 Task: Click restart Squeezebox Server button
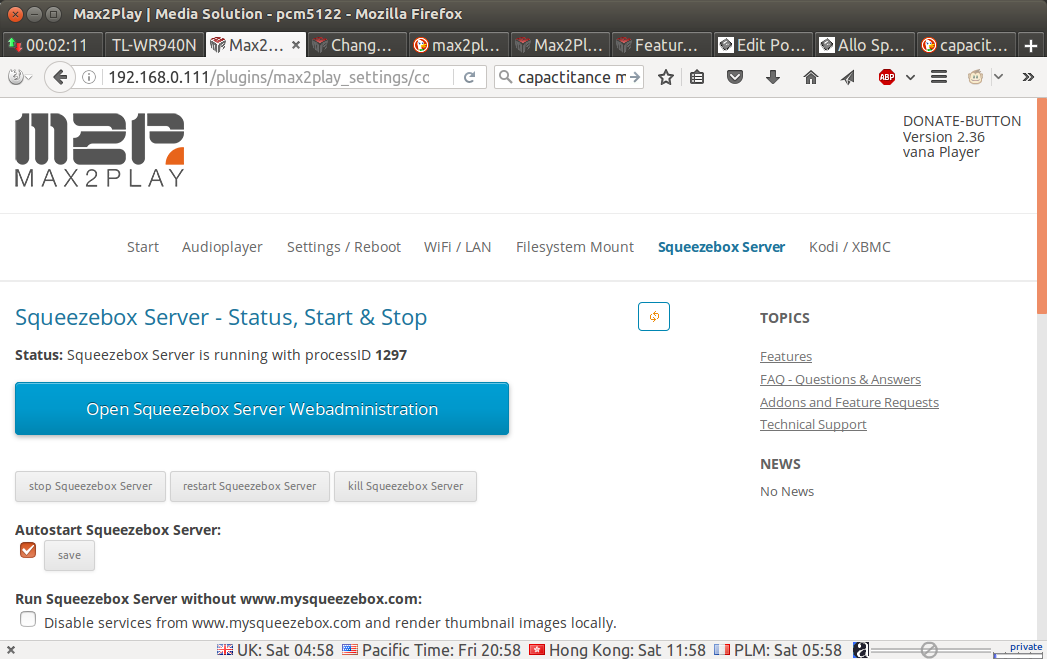click(250, 486)
